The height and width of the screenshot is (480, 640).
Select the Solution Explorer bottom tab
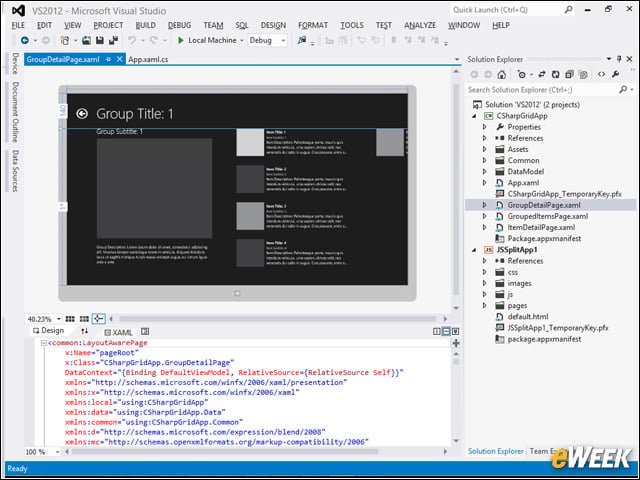(x=496, y=451)
